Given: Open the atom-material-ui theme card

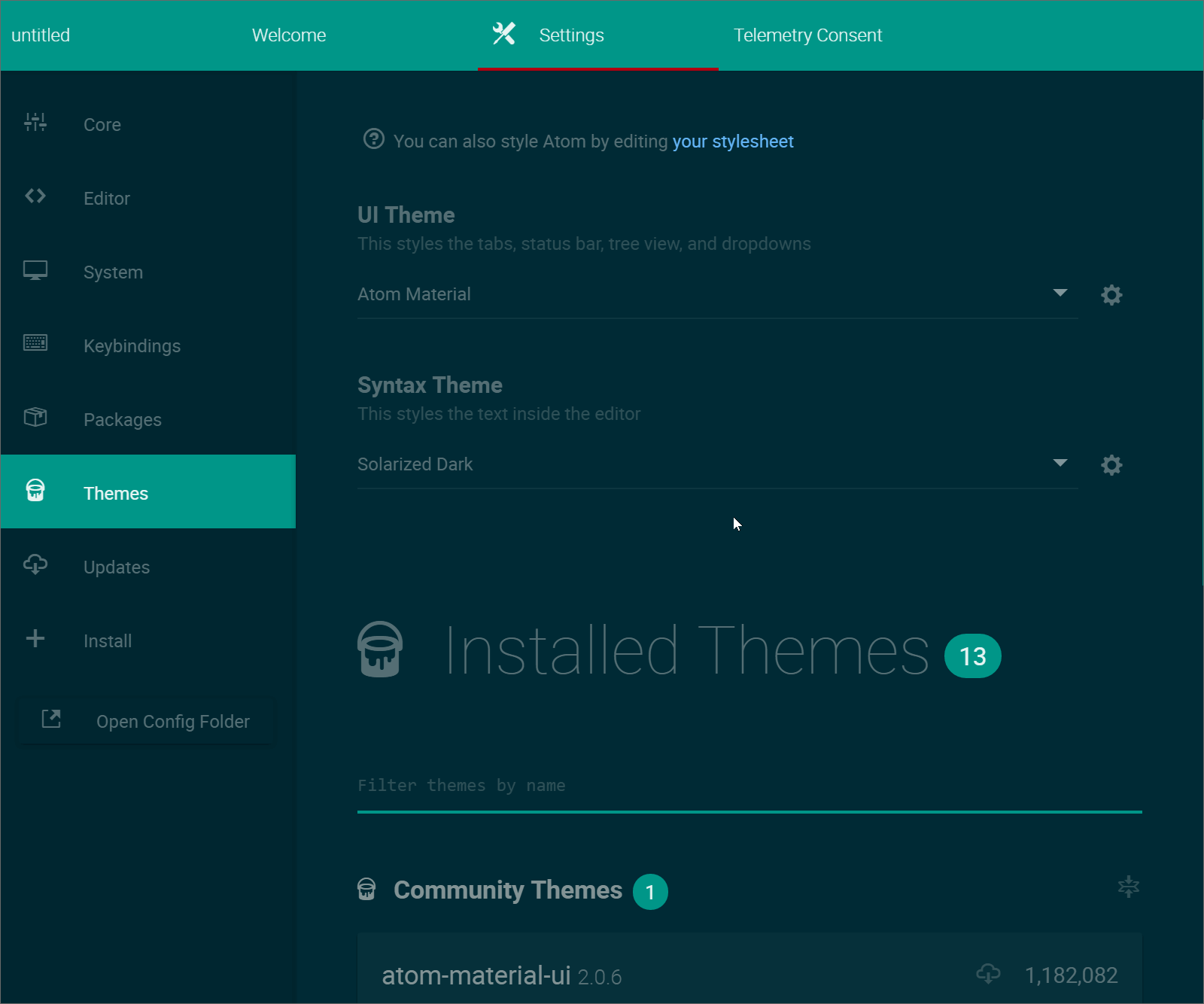Looking at the screenshot, I should point(749,968).
